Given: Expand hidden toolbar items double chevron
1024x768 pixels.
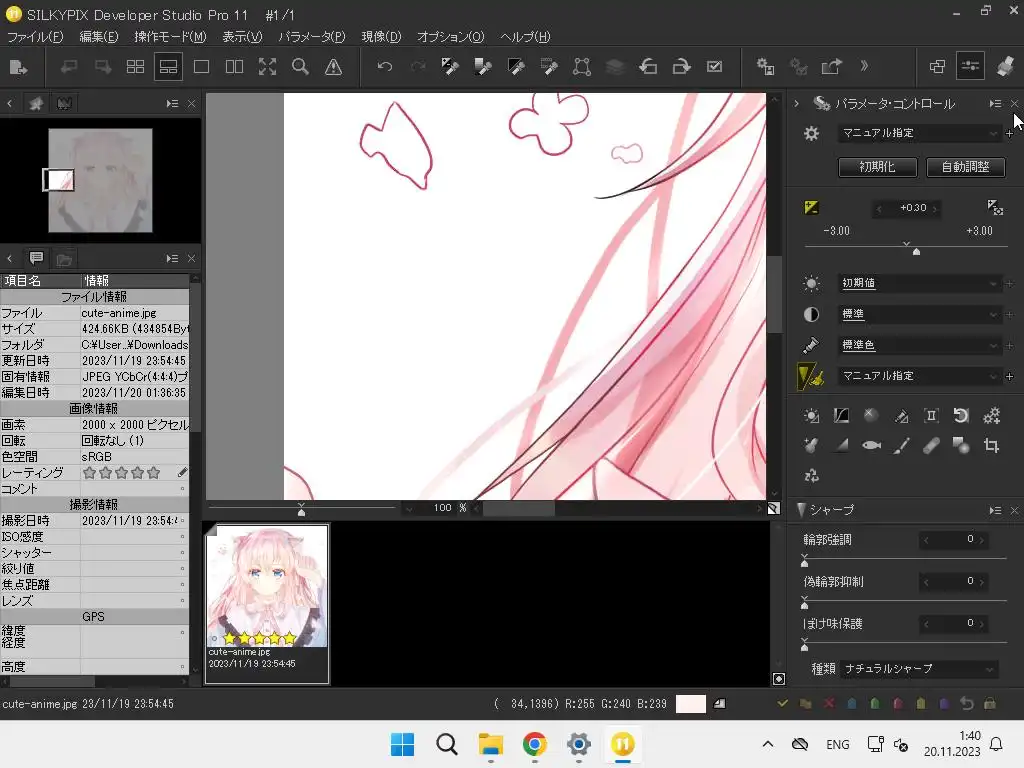Looking at the screenshot, I should [x=864, y=66].
